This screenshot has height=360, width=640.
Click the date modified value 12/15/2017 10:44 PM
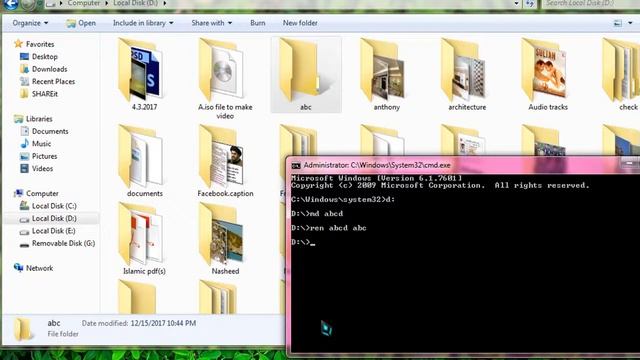(163, 323)
